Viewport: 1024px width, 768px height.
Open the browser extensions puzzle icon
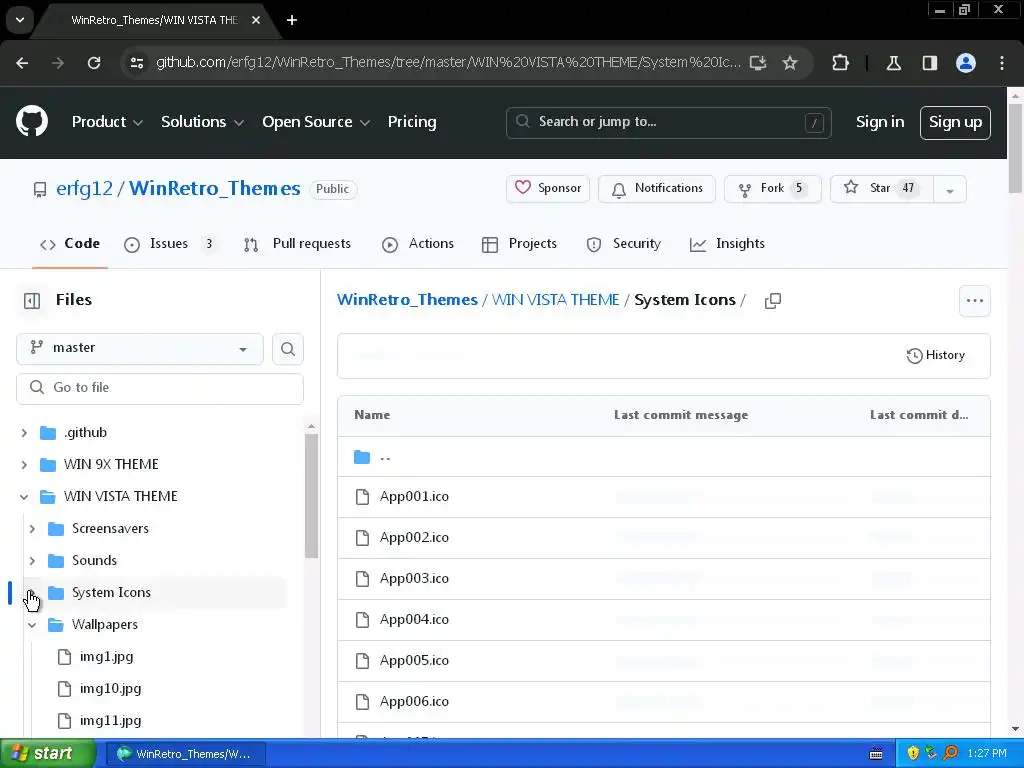pyautogui.click(x=840, y=63)
